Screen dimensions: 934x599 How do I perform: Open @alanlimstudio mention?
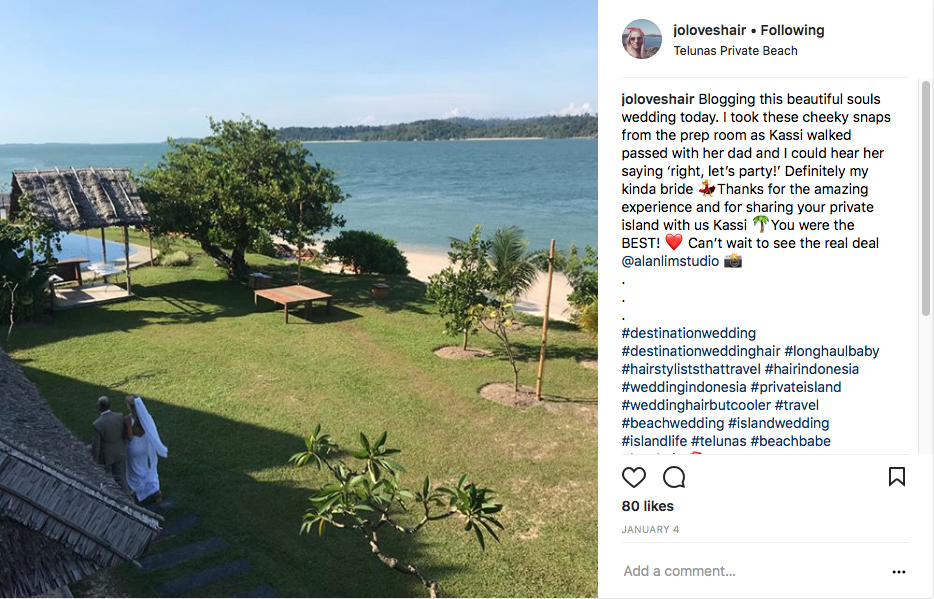[670, 261]
